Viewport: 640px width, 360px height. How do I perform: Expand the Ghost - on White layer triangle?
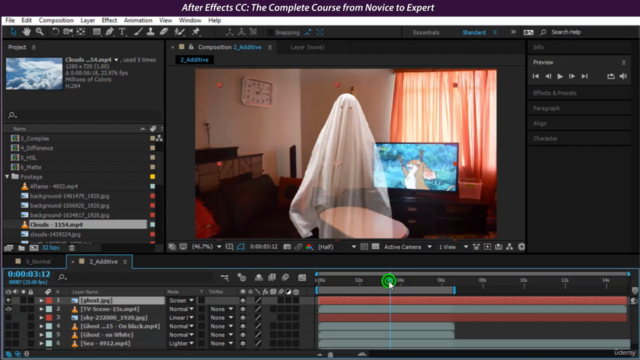pos(41,335)
